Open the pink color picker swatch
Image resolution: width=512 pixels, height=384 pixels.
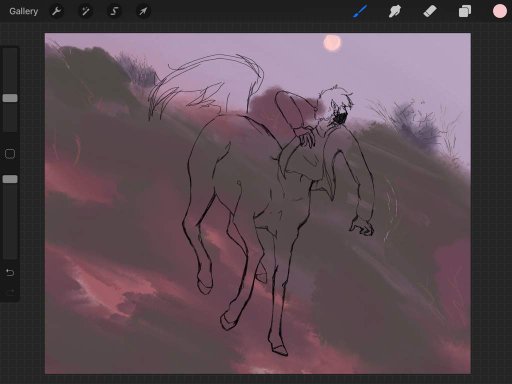click(500, 11)
